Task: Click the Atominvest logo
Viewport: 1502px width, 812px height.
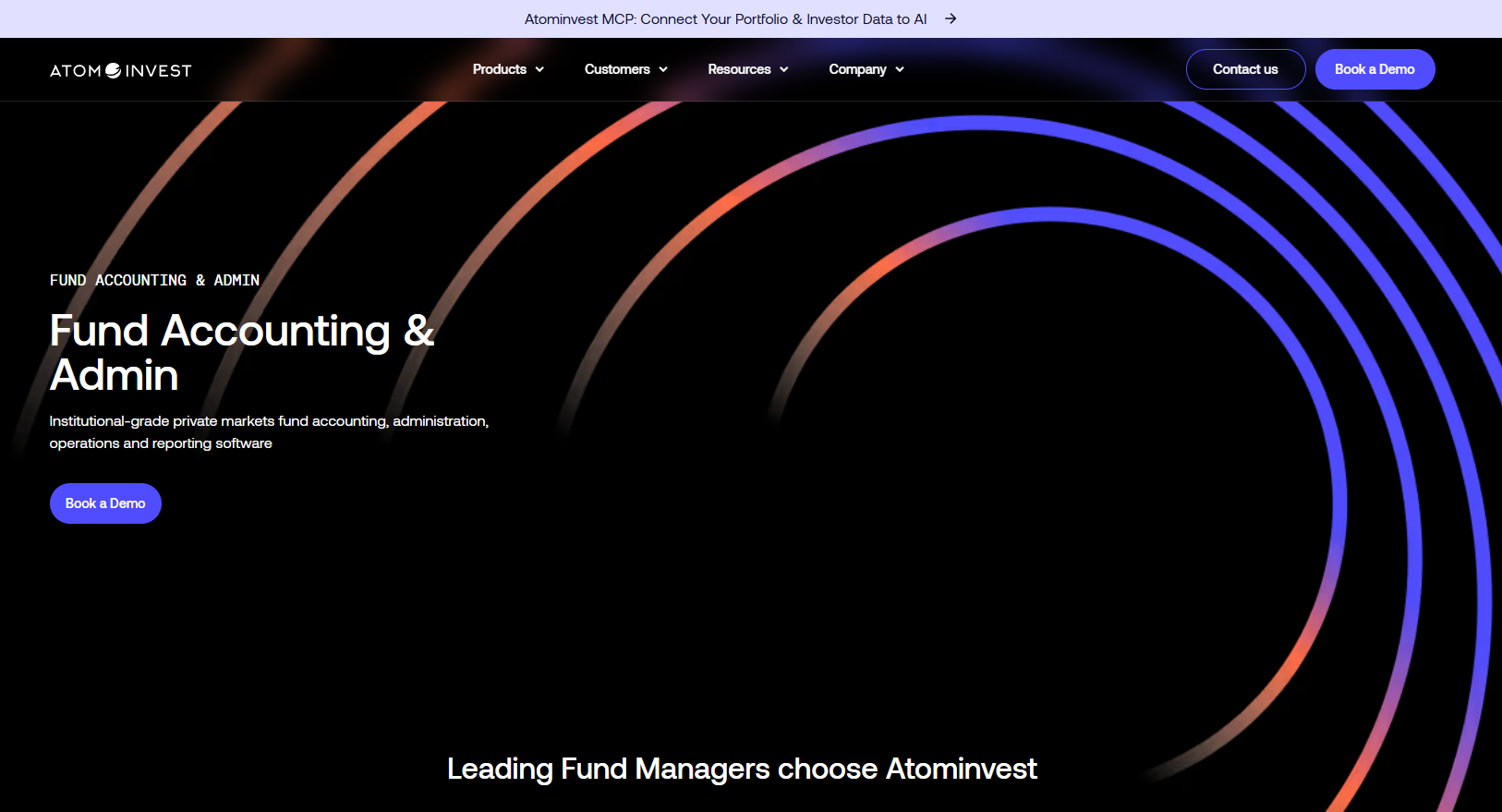Action: 121,70
